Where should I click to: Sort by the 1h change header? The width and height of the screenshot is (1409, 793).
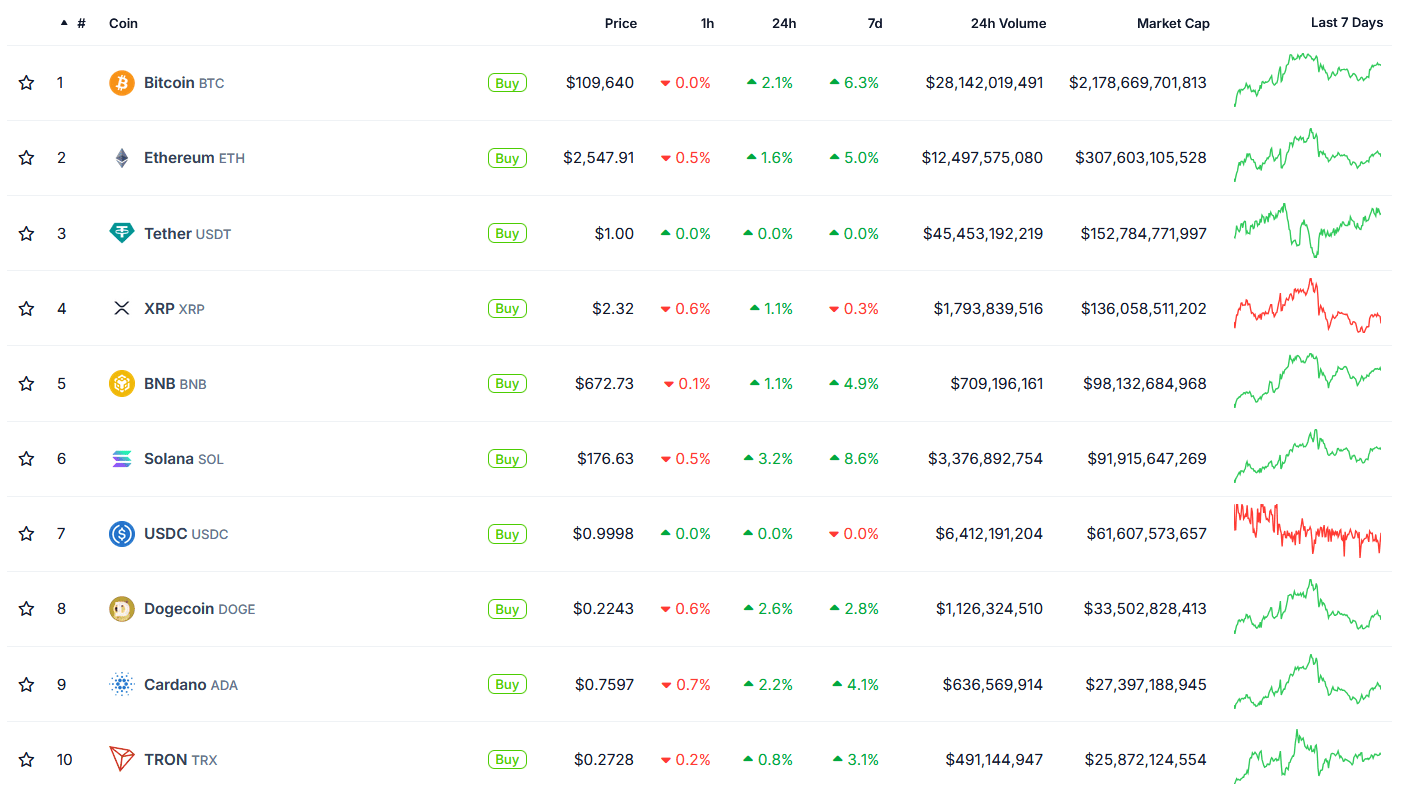click(x=707, y=23)
